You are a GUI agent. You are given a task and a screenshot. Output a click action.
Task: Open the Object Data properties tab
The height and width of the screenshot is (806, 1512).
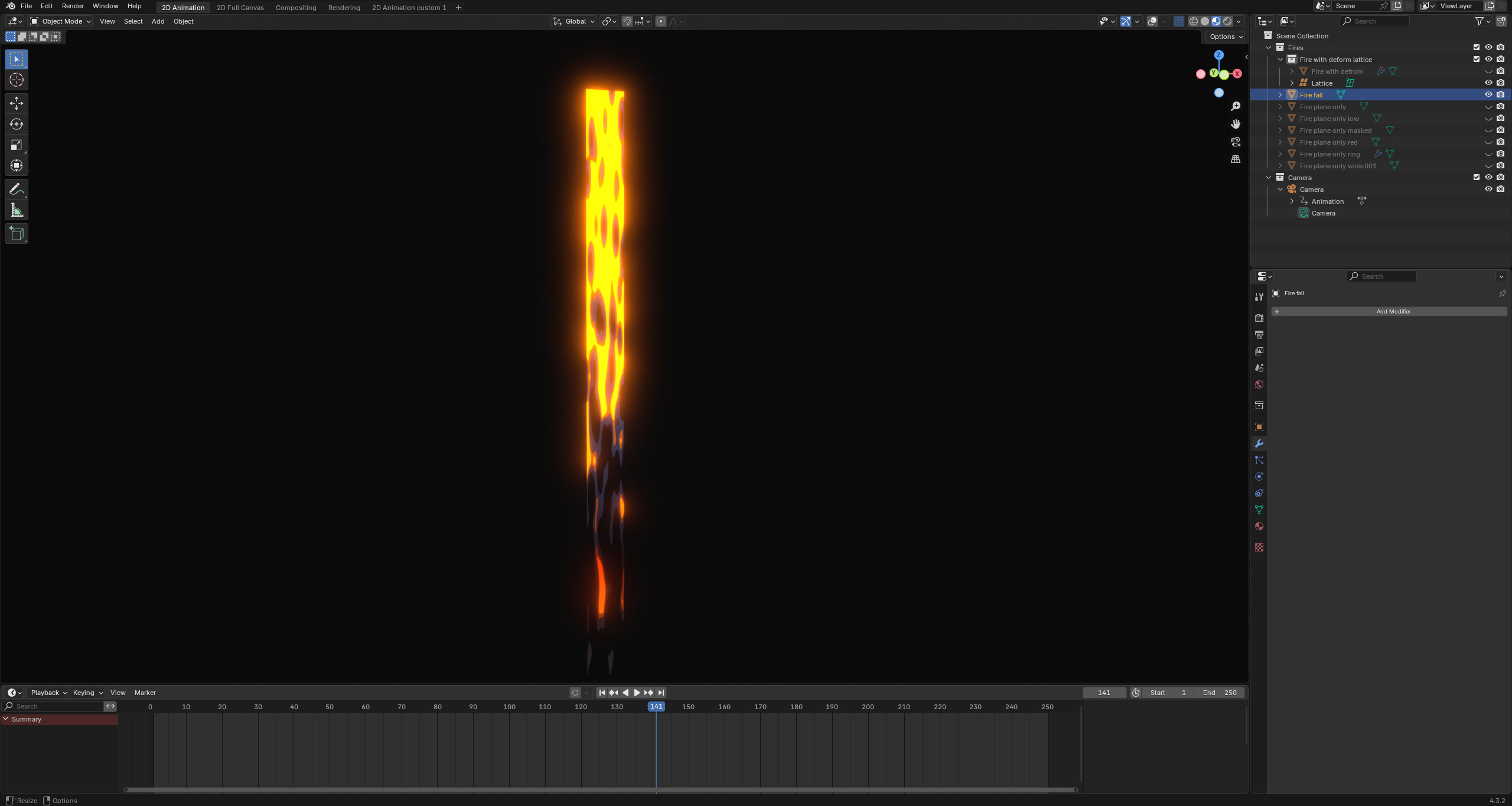(x=1259, y=510)
